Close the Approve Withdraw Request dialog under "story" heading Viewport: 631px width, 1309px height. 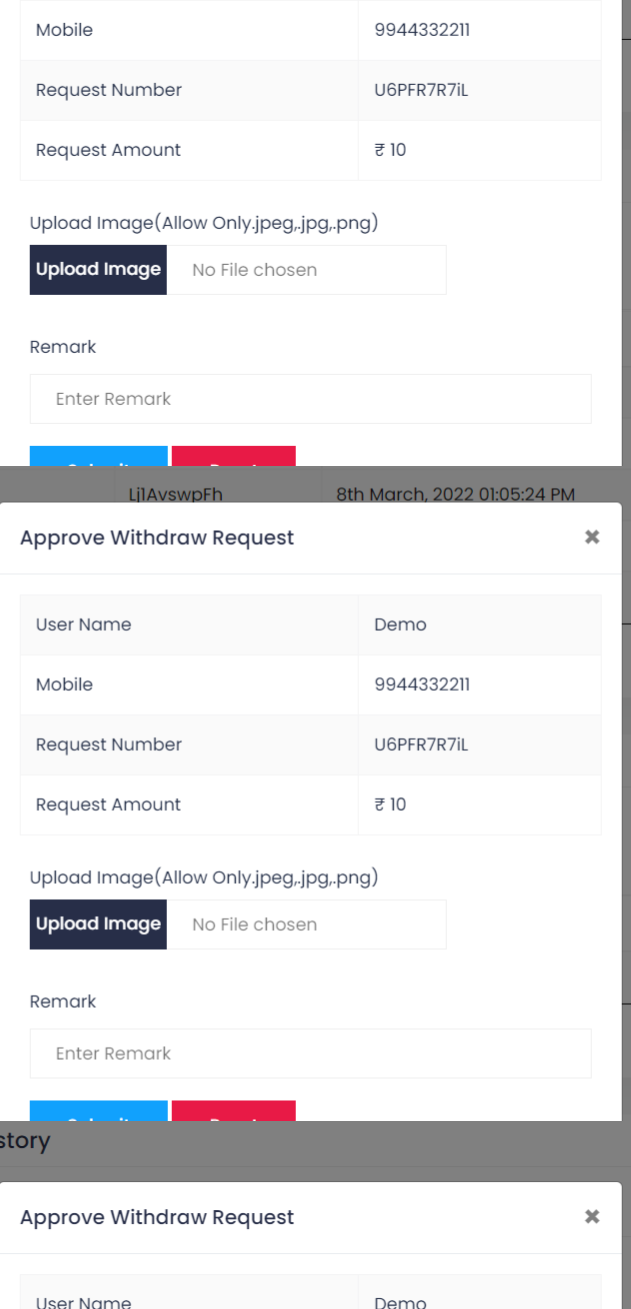click(x=591, y=1217)
